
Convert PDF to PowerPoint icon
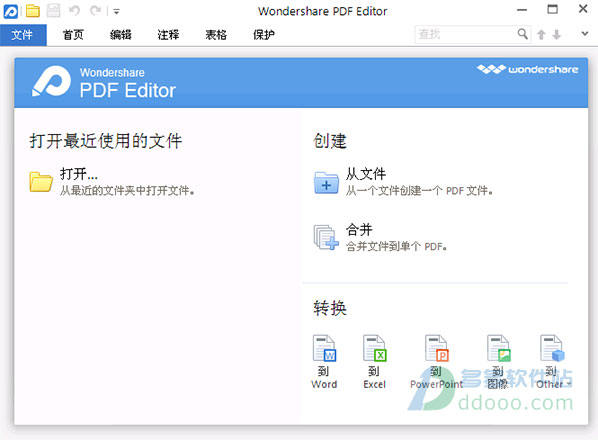click(437, 348)
